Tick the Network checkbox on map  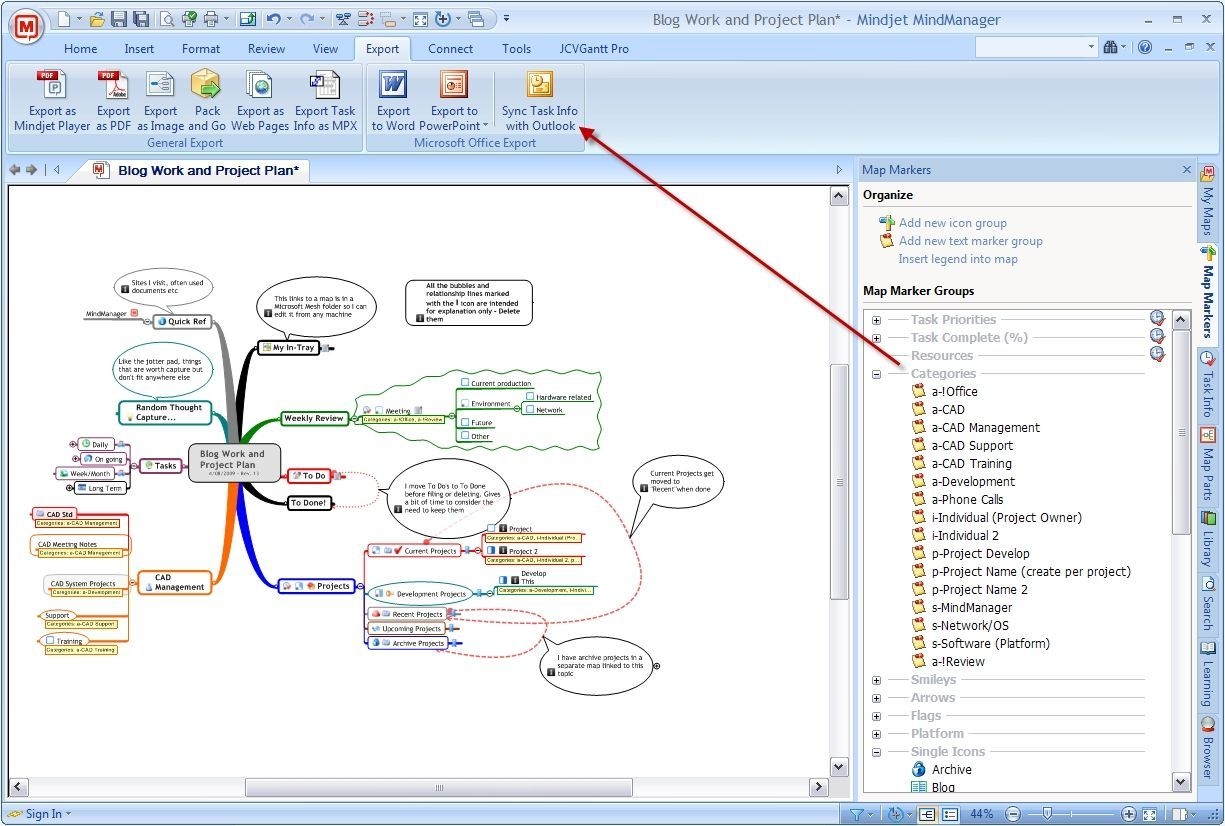tap(530, 409)
